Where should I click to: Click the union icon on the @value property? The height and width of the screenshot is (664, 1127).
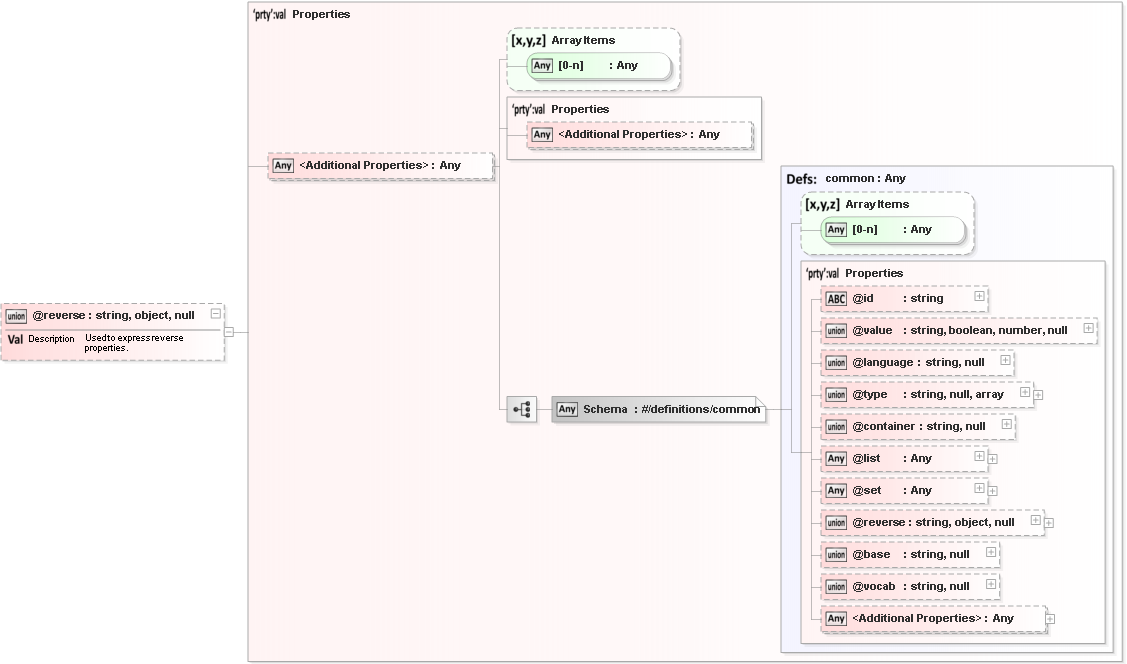(835, 330)
